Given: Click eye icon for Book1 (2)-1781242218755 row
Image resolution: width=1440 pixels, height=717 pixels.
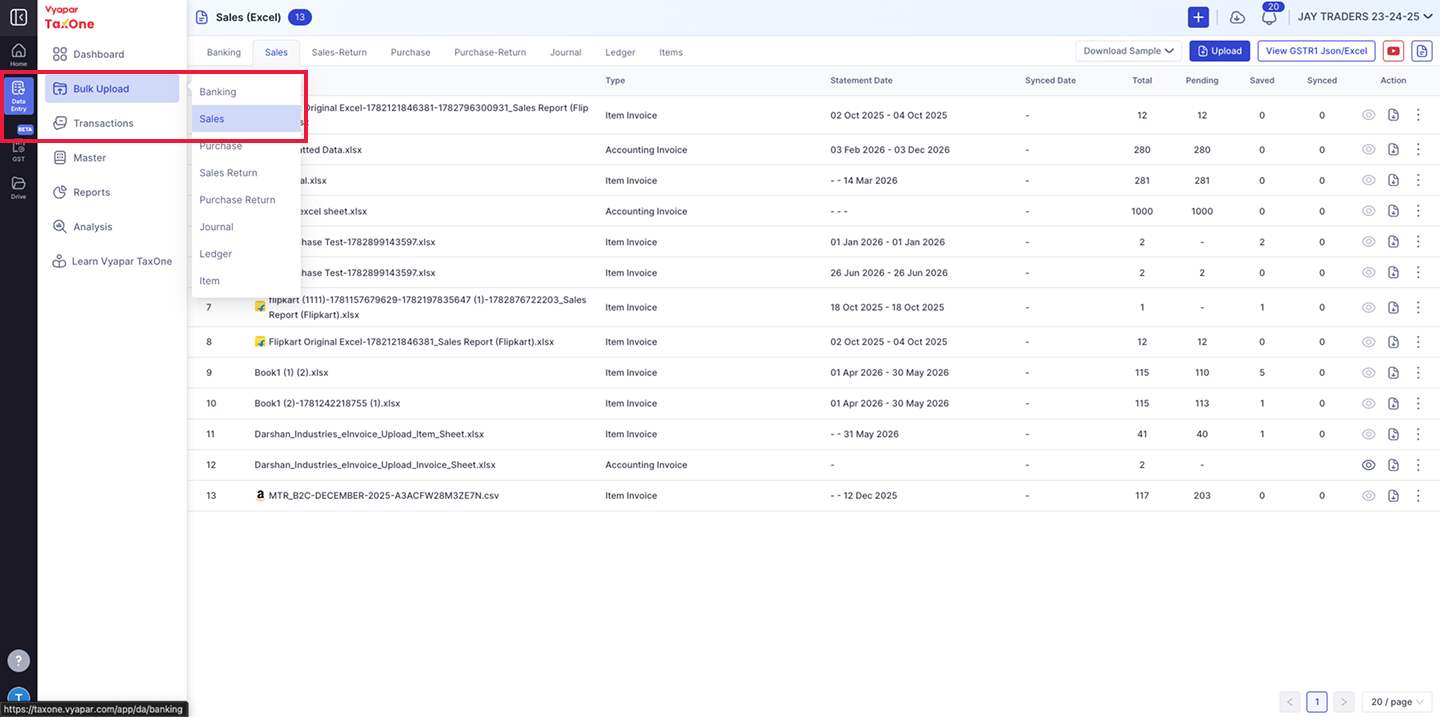Looking at the screenshot, I should [1369, 404].
